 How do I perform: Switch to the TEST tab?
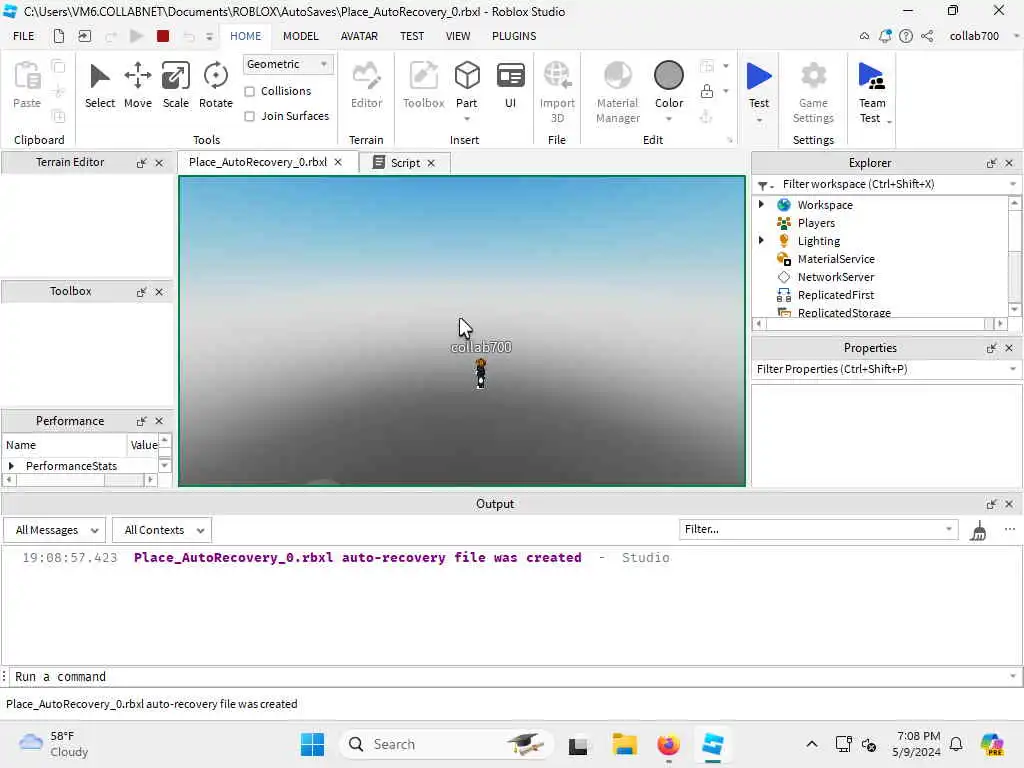pyautogui.click(x=412, y=36)
